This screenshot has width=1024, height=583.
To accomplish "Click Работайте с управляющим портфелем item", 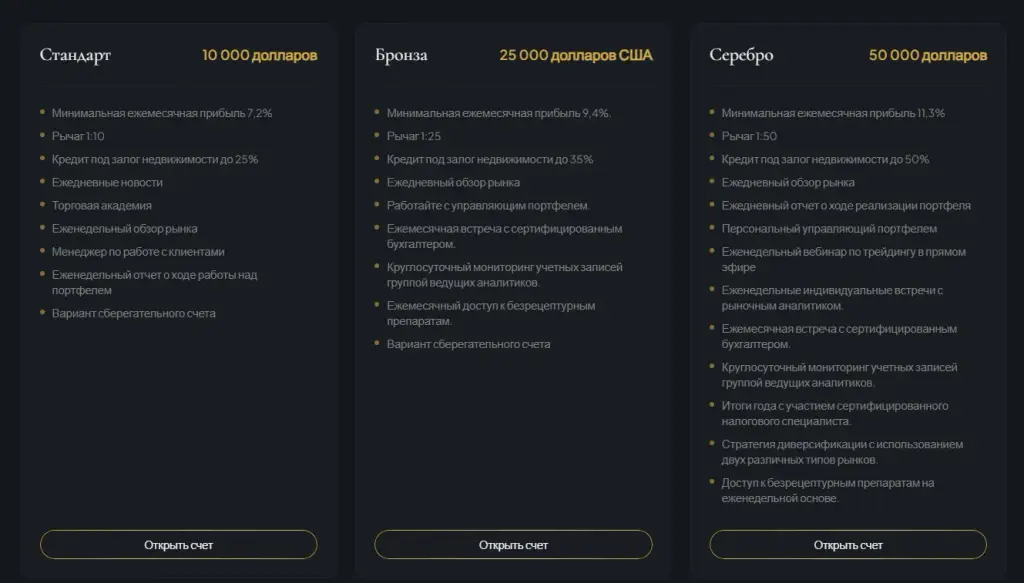I will (x=488, y=206).
